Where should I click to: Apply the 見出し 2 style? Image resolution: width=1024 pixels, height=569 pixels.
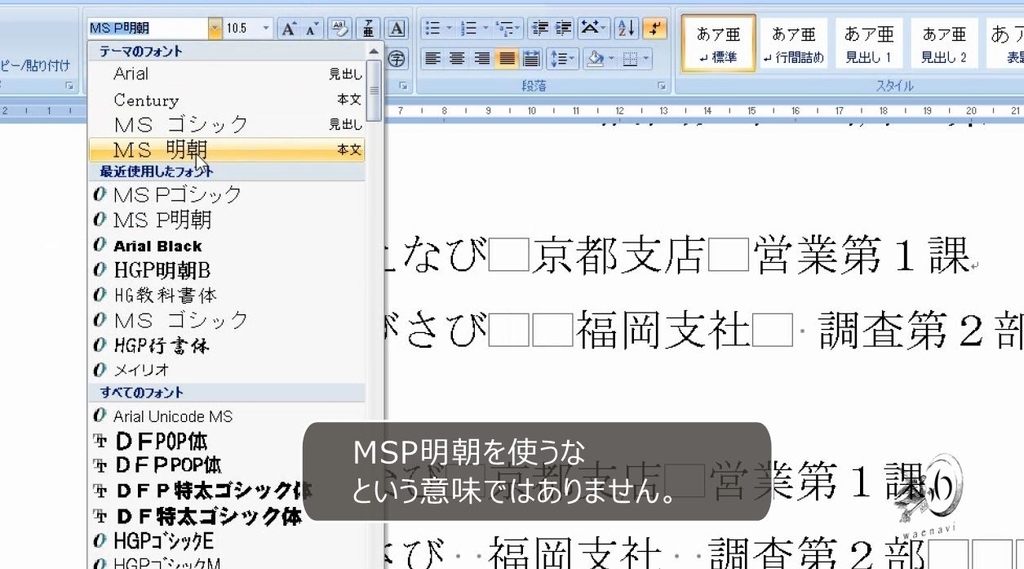tap(944, 42)
